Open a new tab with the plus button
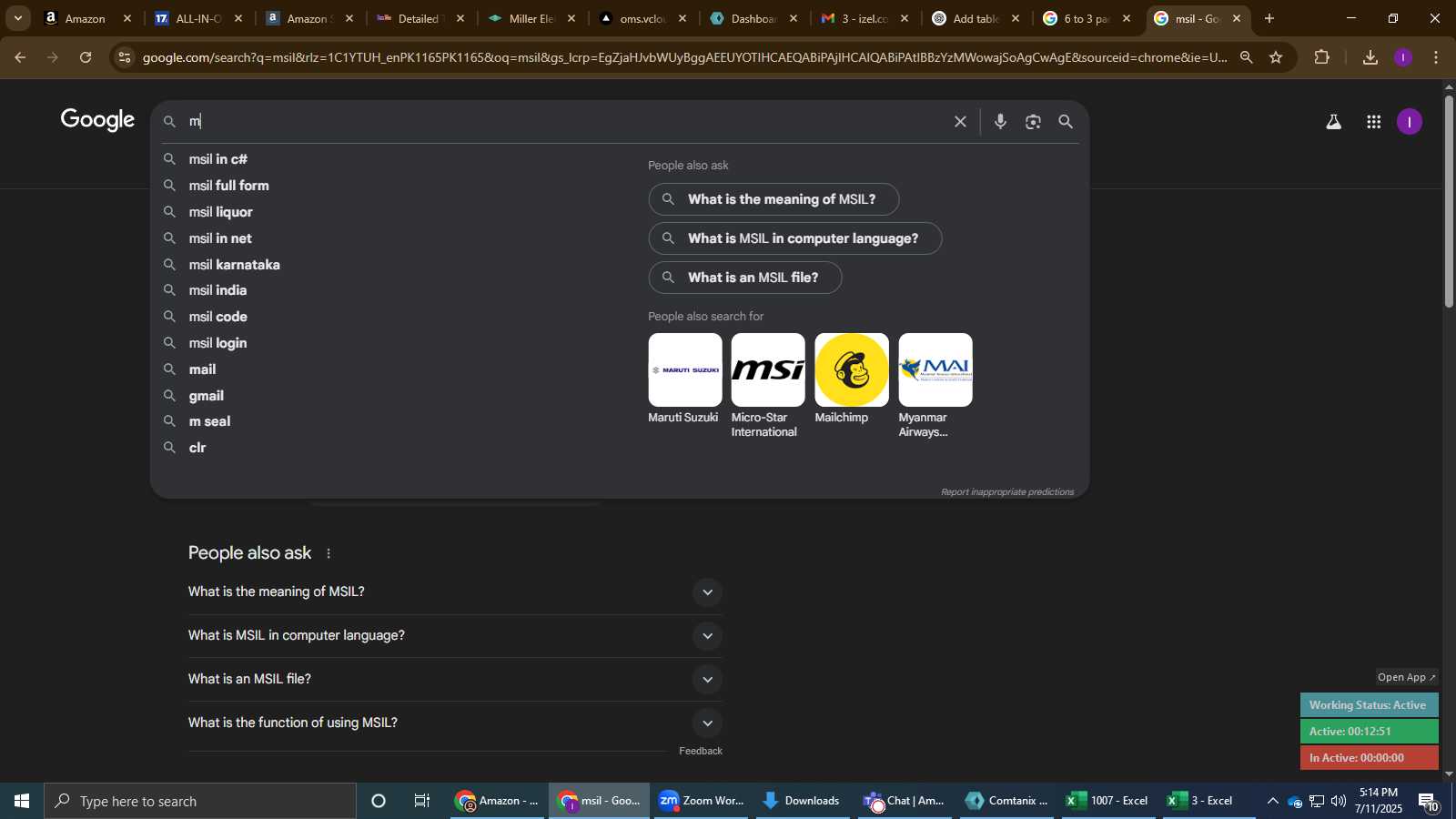1456x819 pixels. tap(1269, 18)
